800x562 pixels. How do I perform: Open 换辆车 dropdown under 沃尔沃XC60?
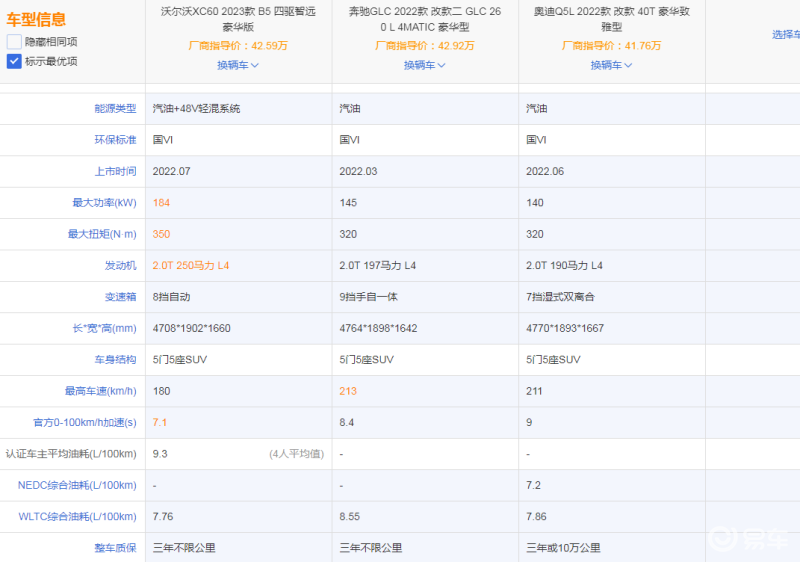tap(238, 65)
